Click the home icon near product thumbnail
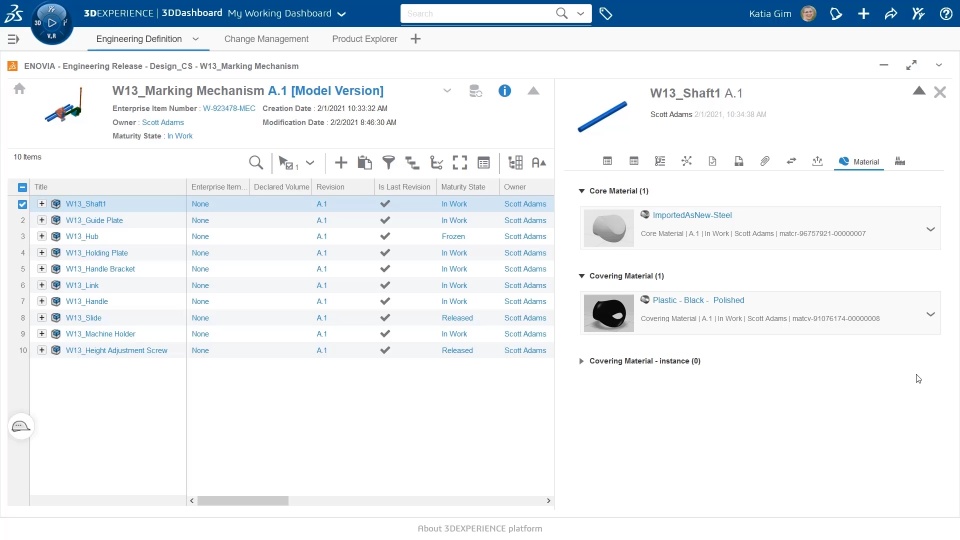Image resolution: width=960 pixels, height=540 pixels. [20, 89]
